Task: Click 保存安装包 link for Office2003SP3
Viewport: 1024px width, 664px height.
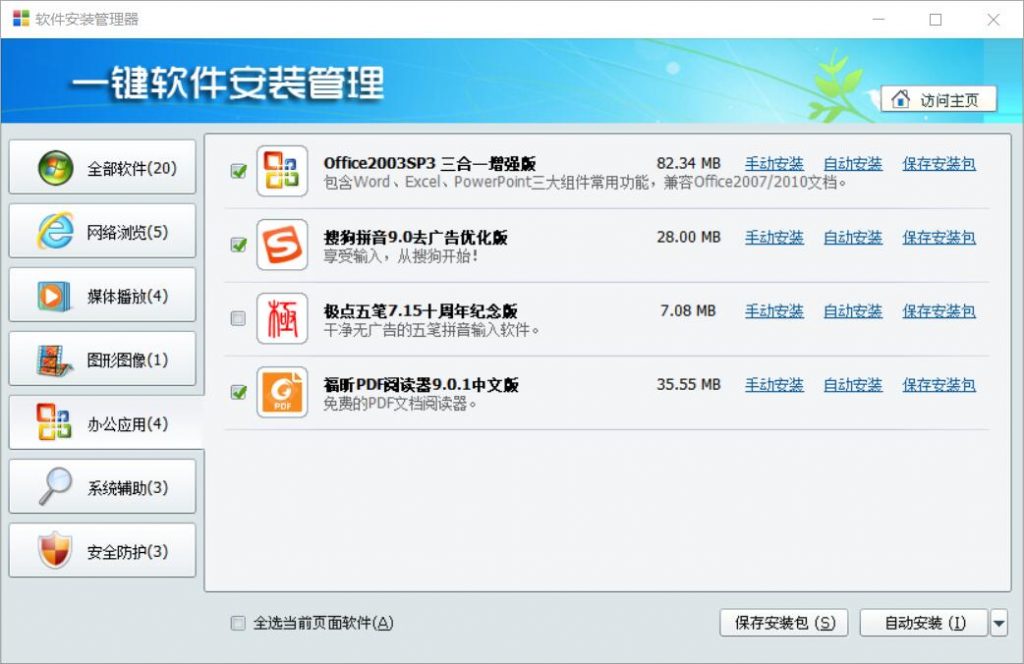Action: (939, 164)
